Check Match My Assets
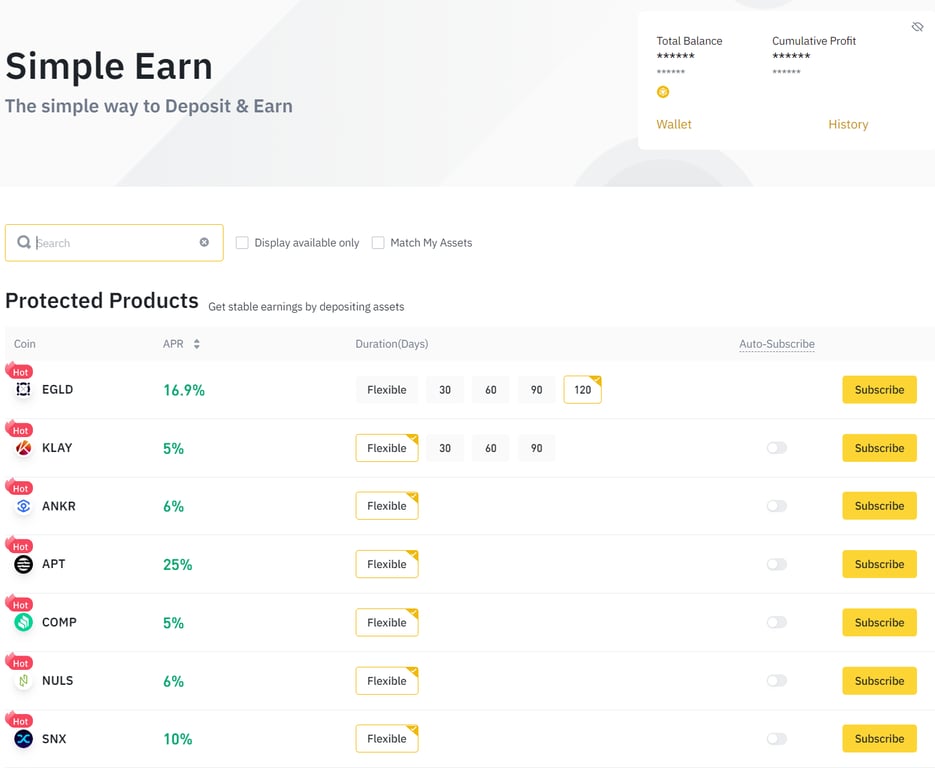935x768 pixels. (x=377, y=242)
